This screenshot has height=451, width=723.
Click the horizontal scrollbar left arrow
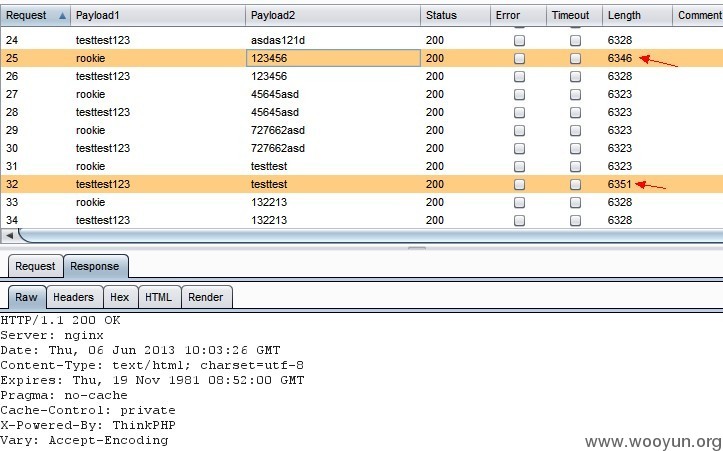tap(9, 236)
